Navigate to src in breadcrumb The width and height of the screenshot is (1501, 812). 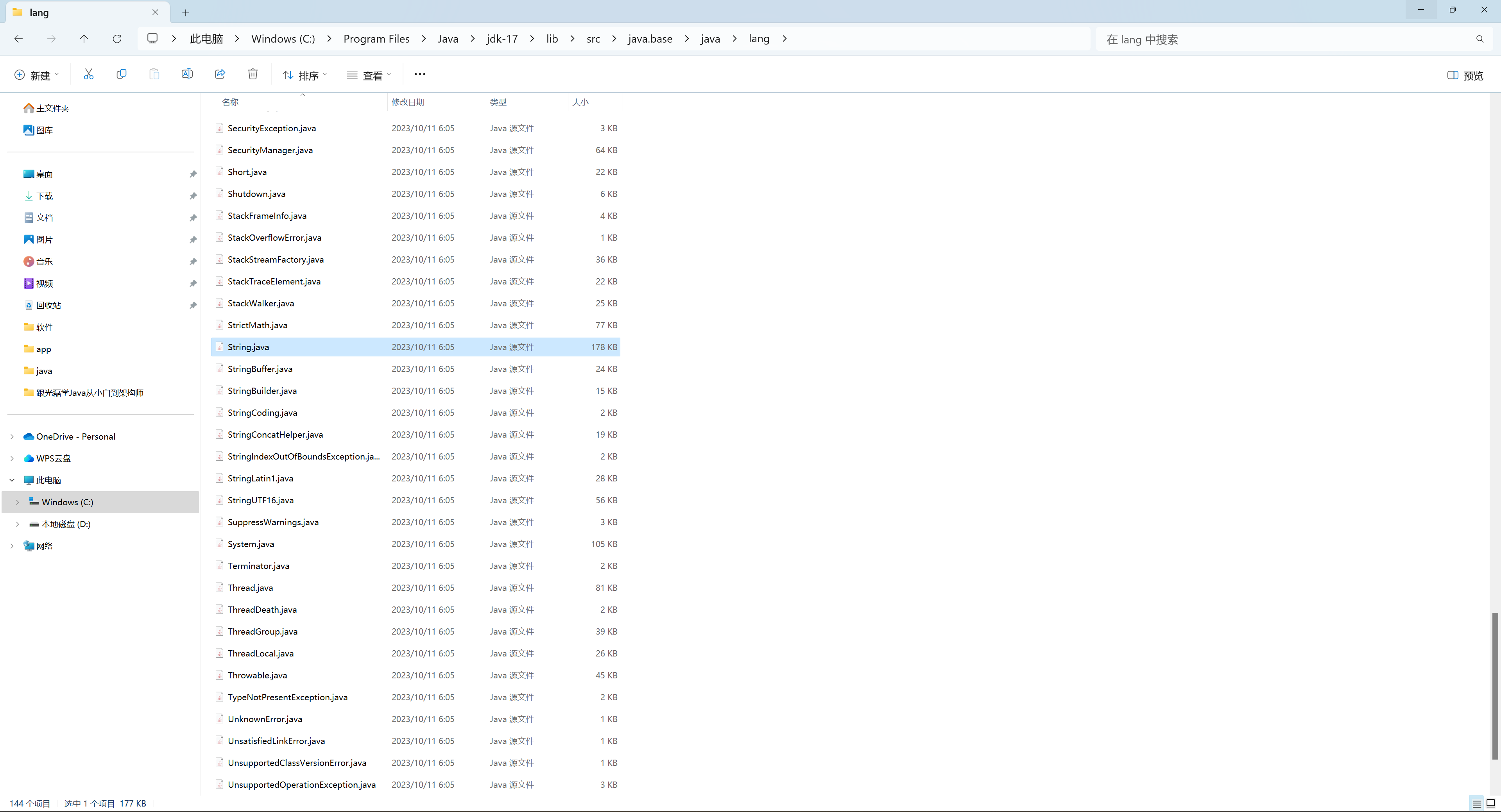point(593,38)
